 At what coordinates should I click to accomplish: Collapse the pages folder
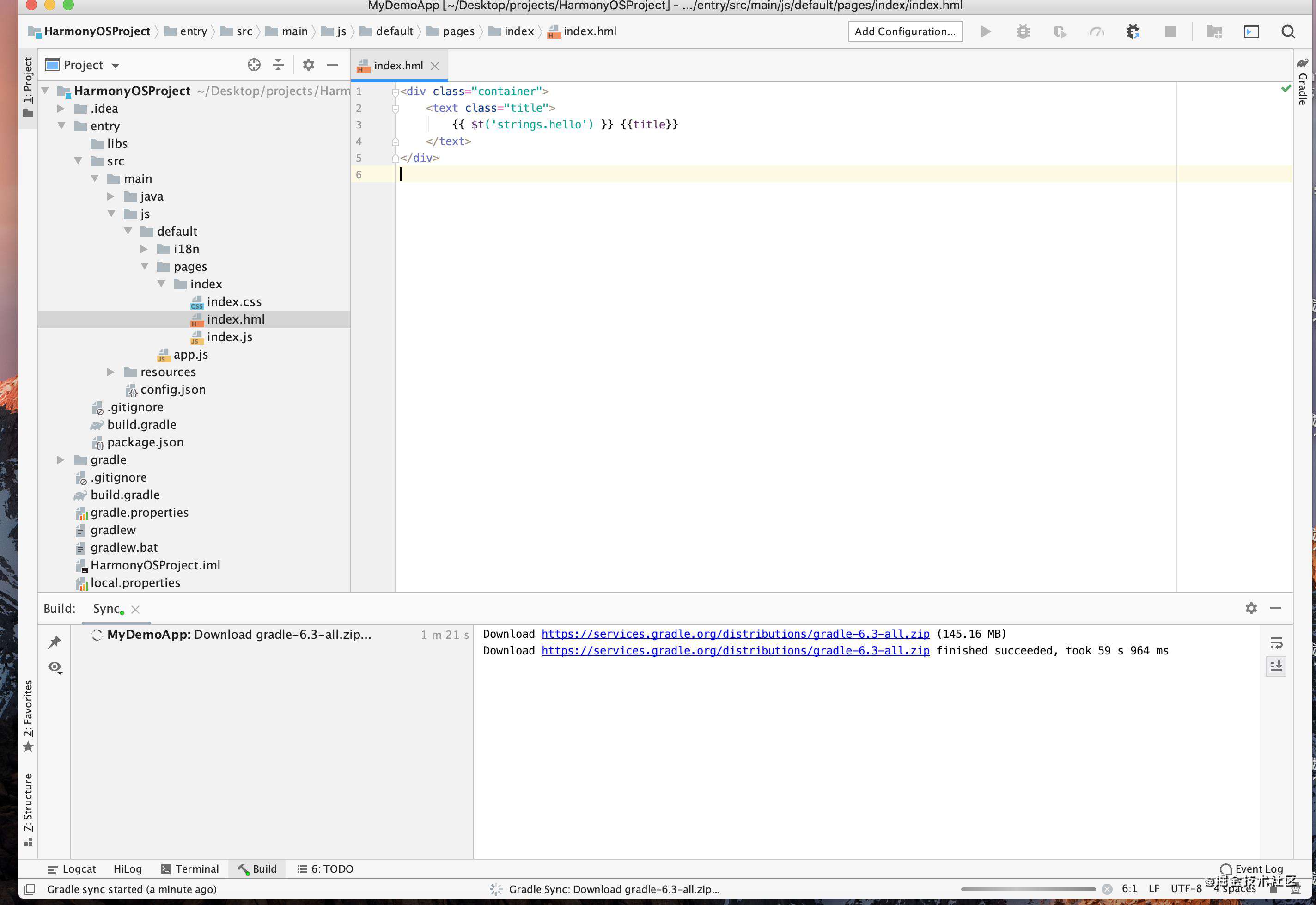click(x=145, y=267)
